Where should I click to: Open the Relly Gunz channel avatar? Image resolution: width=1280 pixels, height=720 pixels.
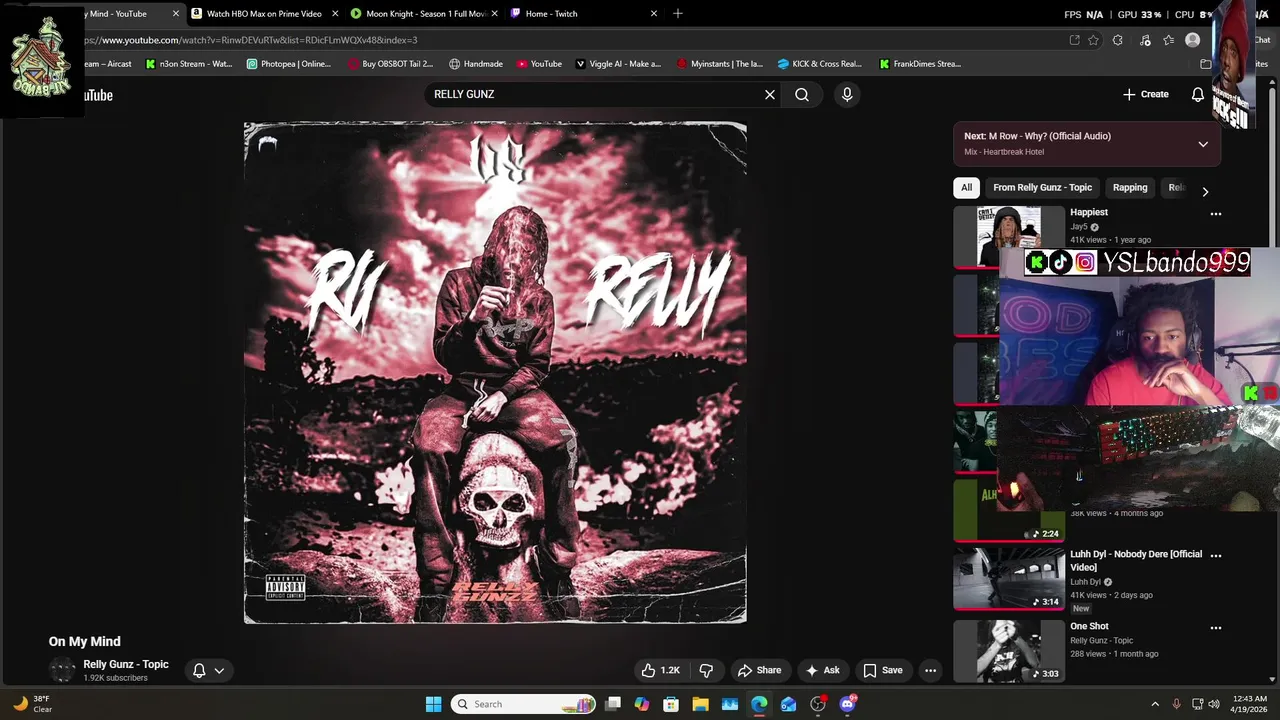[63, 670]
